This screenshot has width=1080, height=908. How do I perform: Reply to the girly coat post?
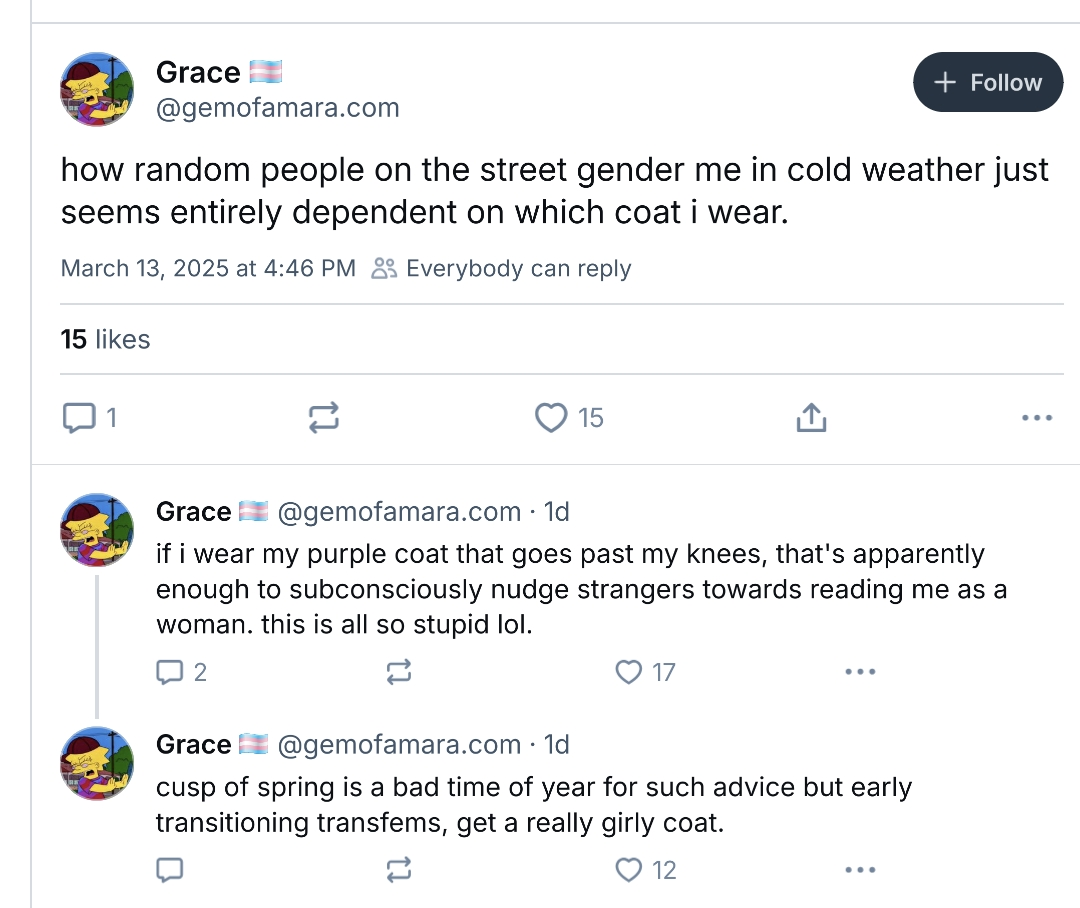[171, 870]
